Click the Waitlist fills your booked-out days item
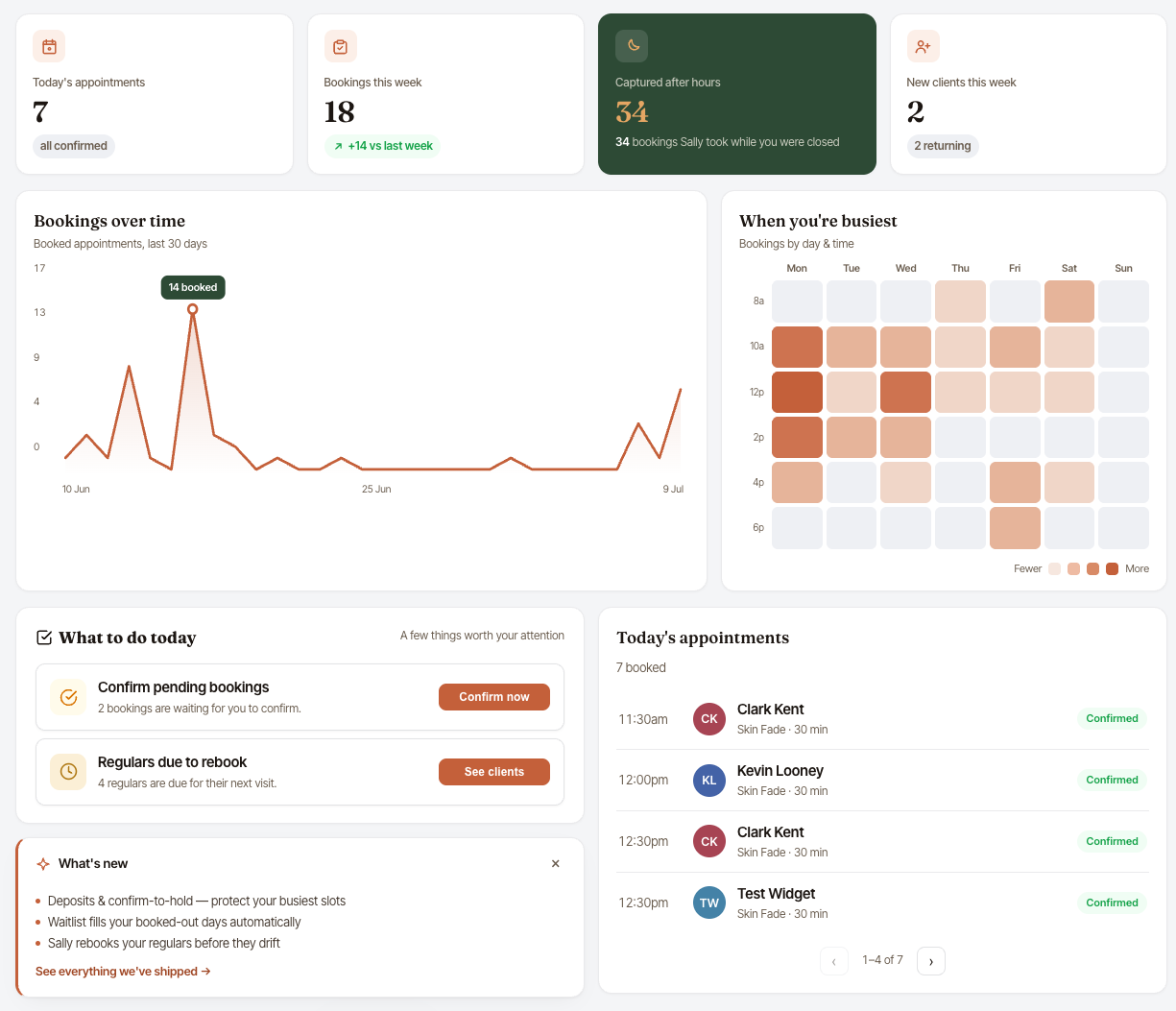The image size is (1176, 1011). click(x=174, y=922)
